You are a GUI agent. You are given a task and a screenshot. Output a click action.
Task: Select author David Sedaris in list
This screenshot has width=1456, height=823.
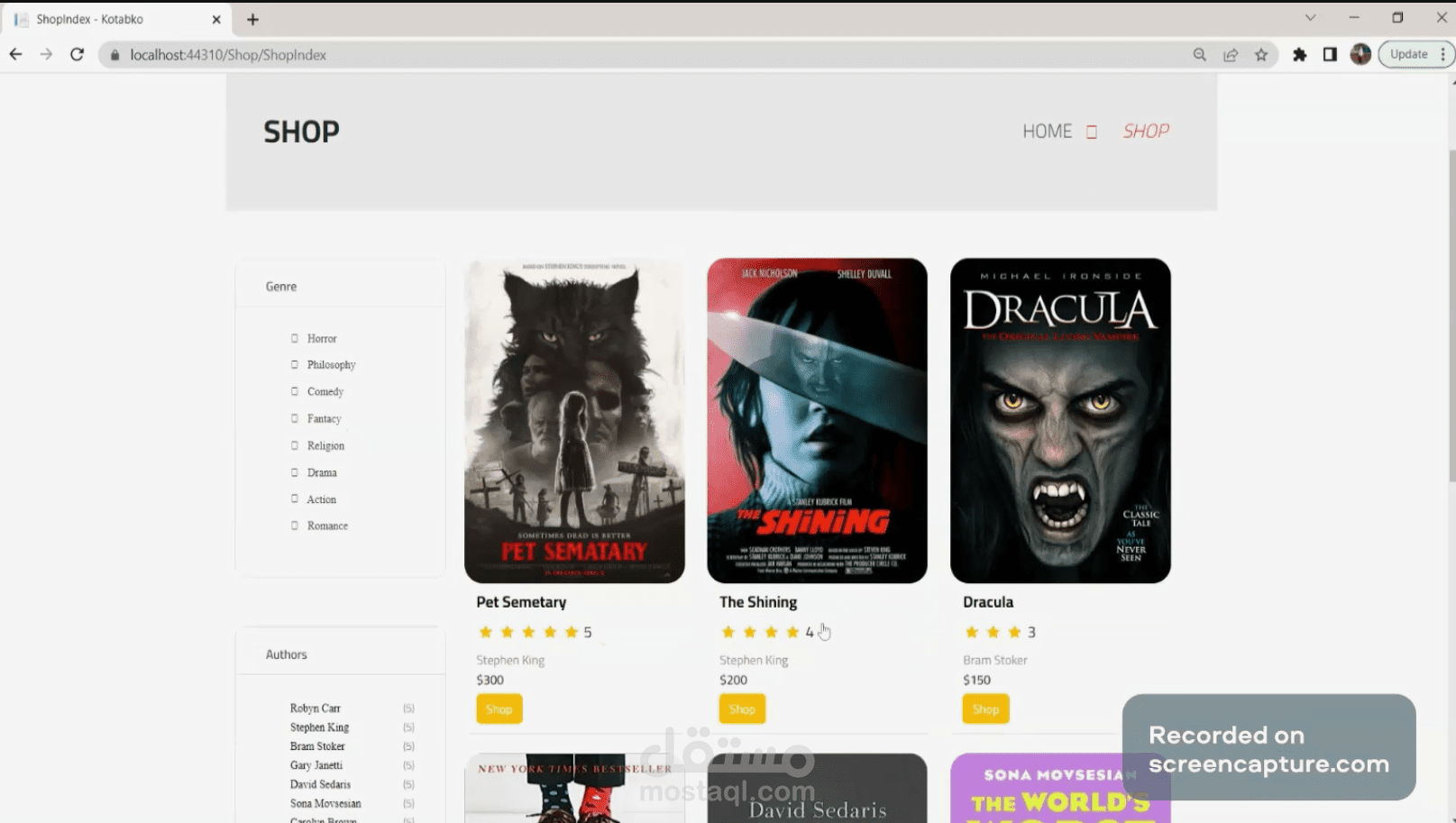point(320,784)
